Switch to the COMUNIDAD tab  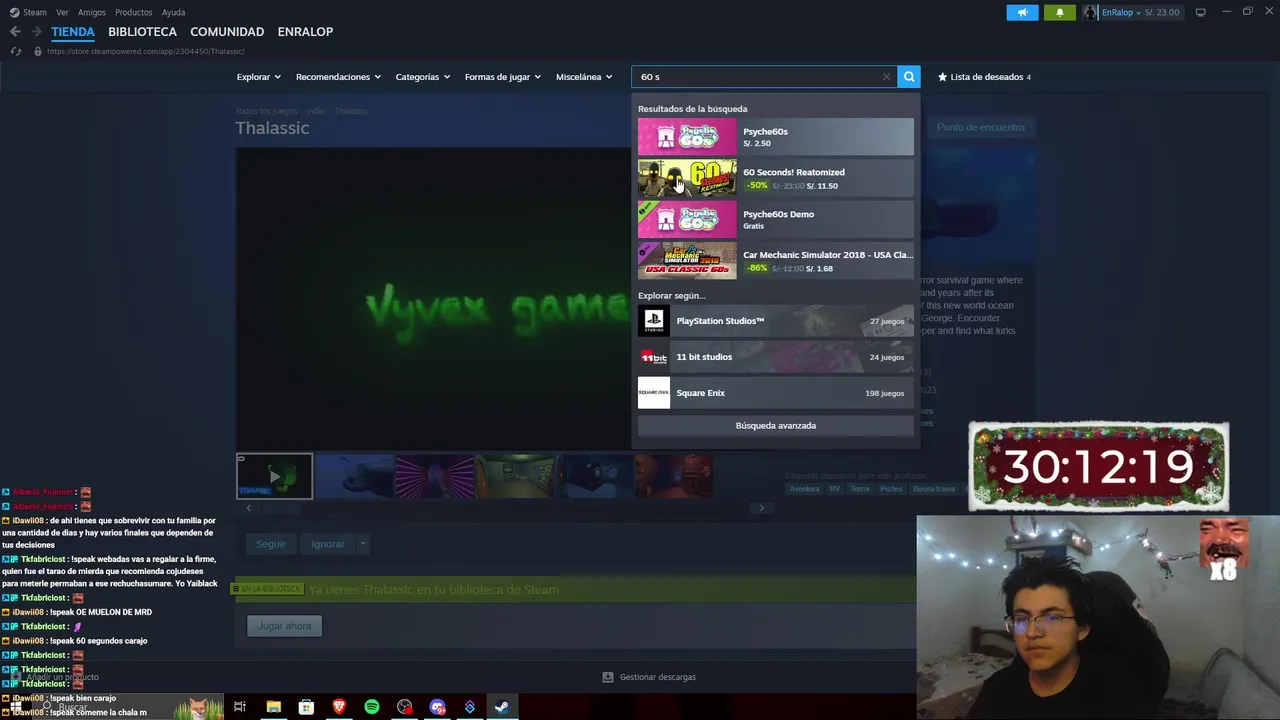227,32
